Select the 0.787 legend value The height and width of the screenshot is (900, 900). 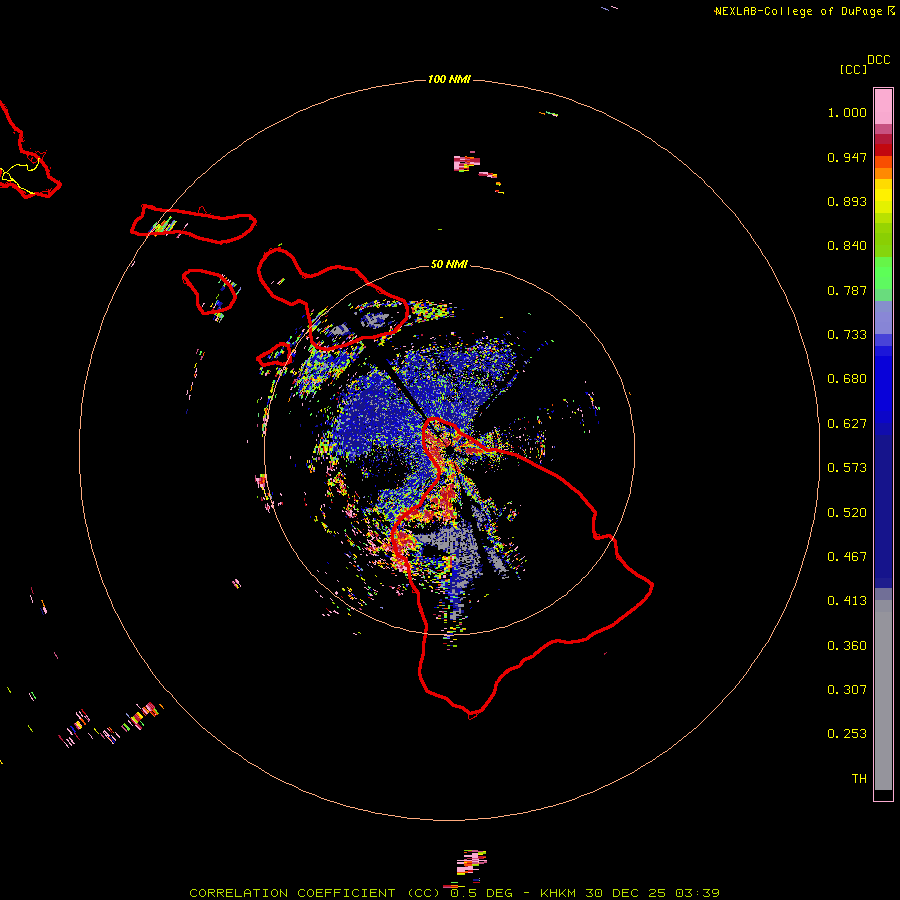(x=847, y=290)
